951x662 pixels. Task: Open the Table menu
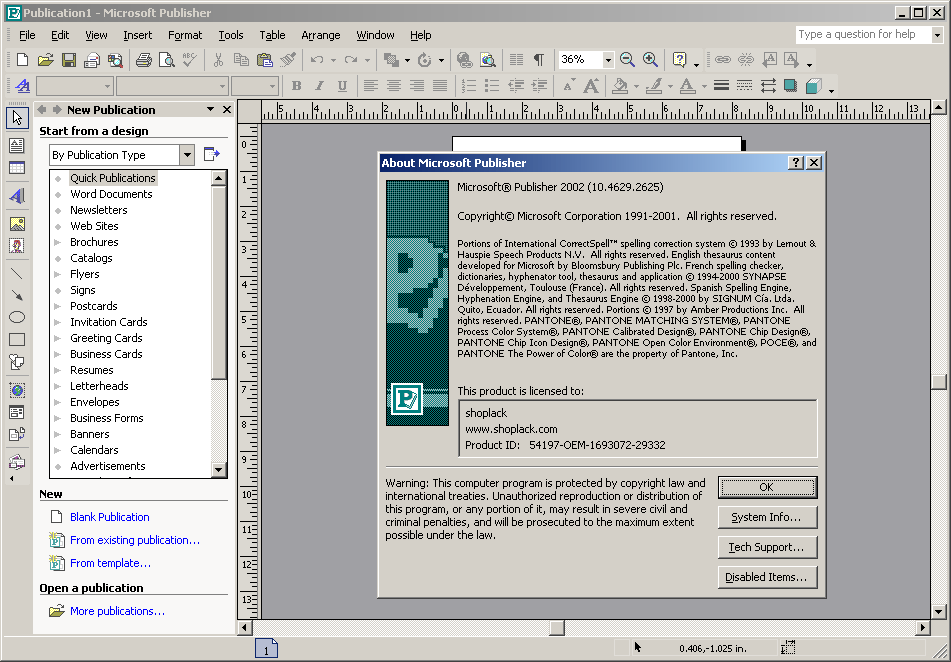point(272,35)
